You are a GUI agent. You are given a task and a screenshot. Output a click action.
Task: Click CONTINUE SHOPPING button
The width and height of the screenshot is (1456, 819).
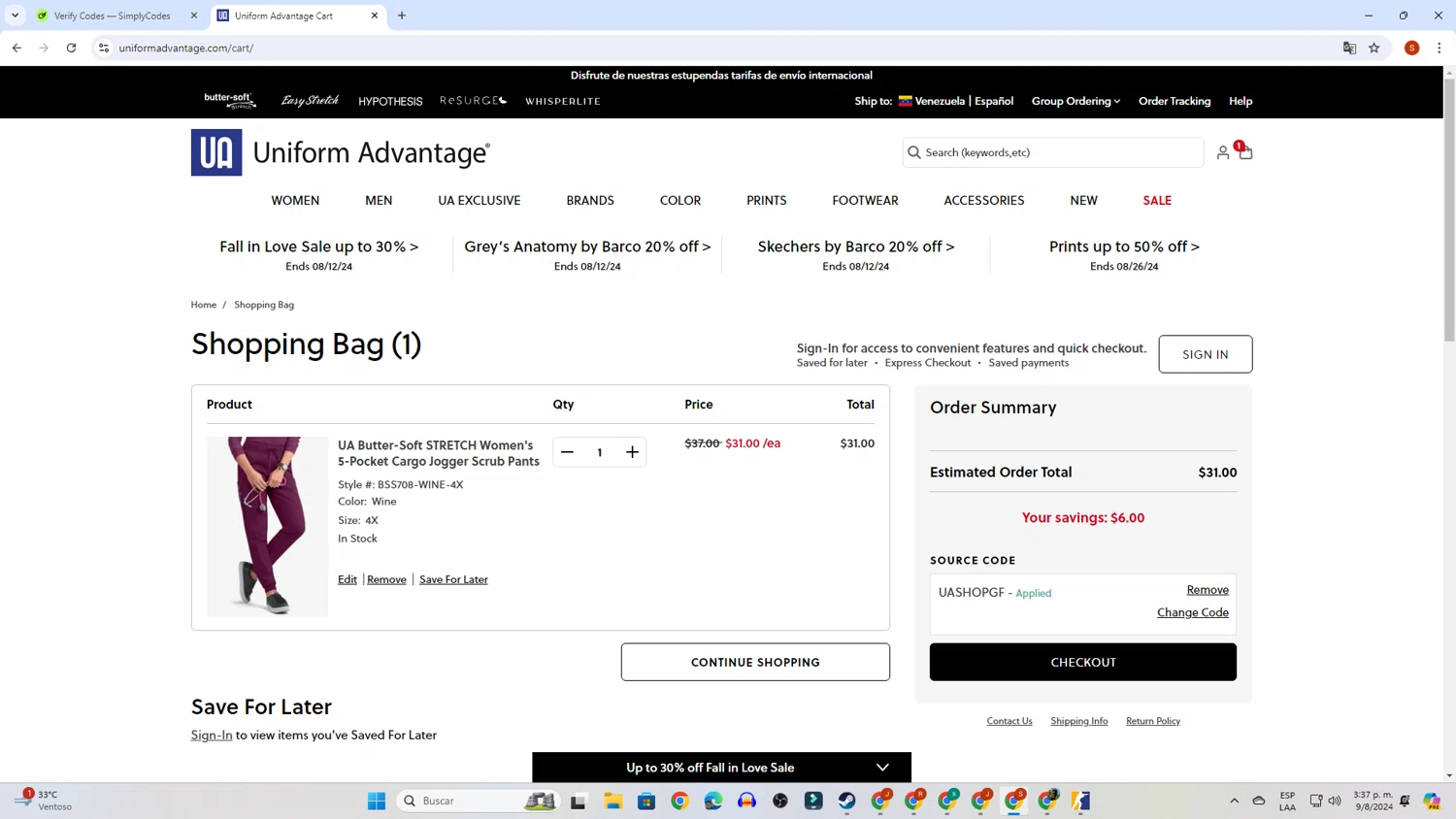click(x=755, y=662)
